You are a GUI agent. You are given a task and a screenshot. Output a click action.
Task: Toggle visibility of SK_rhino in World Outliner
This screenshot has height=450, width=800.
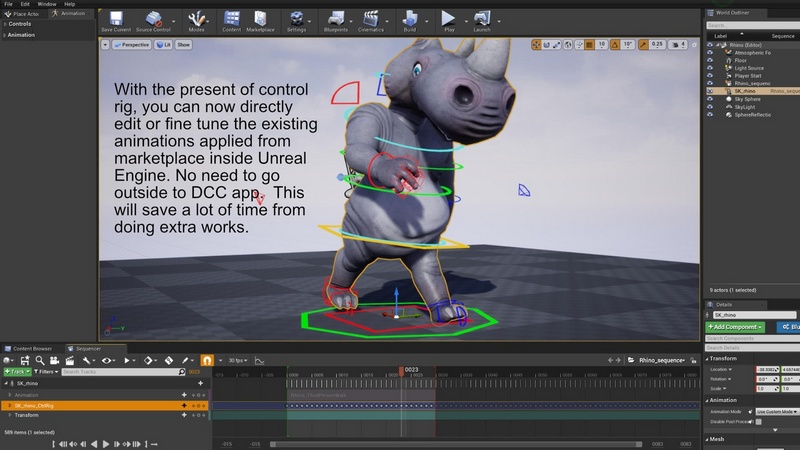pyautogui.click(x=711, y=90)
